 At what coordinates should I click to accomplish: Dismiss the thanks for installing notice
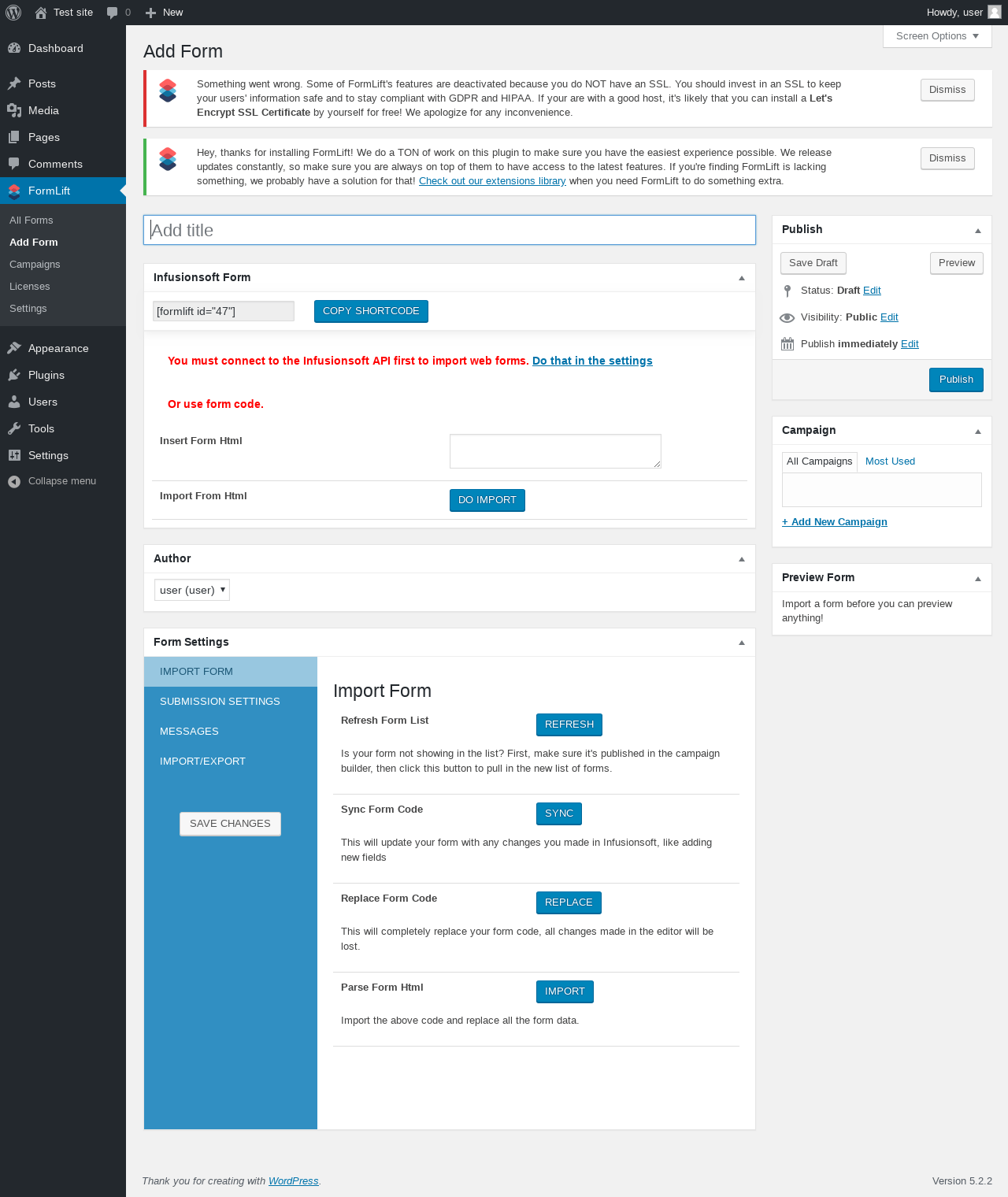pyautogui.click(x=947, y=158)
